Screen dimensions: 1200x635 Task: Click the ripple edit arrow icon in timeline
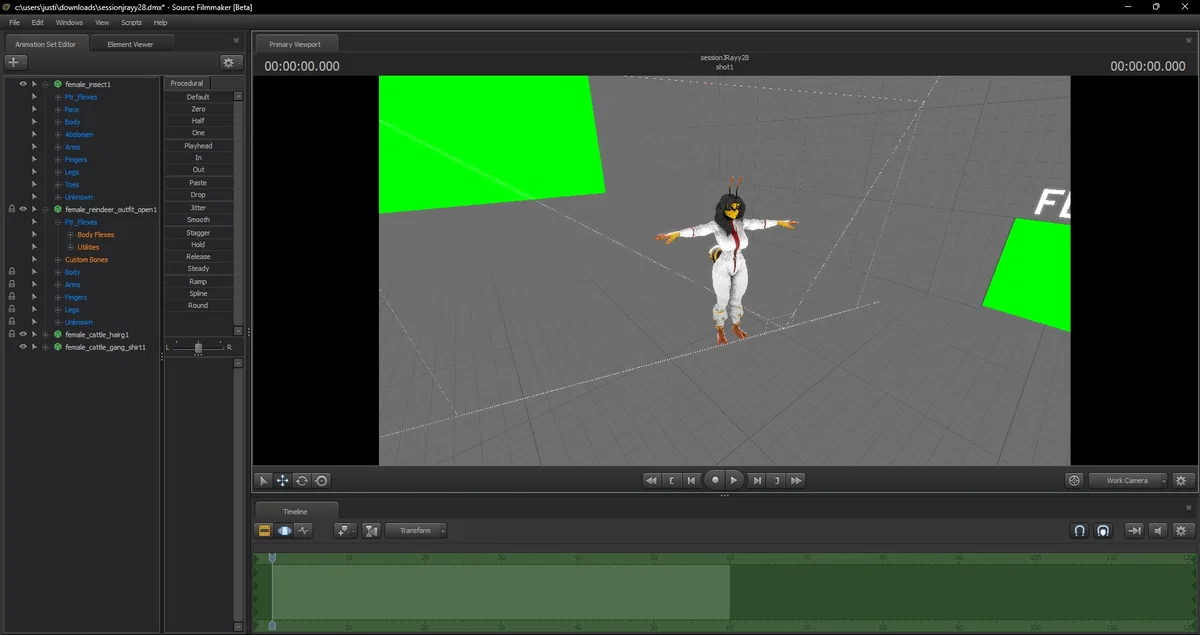click(x=1134, y=531)
